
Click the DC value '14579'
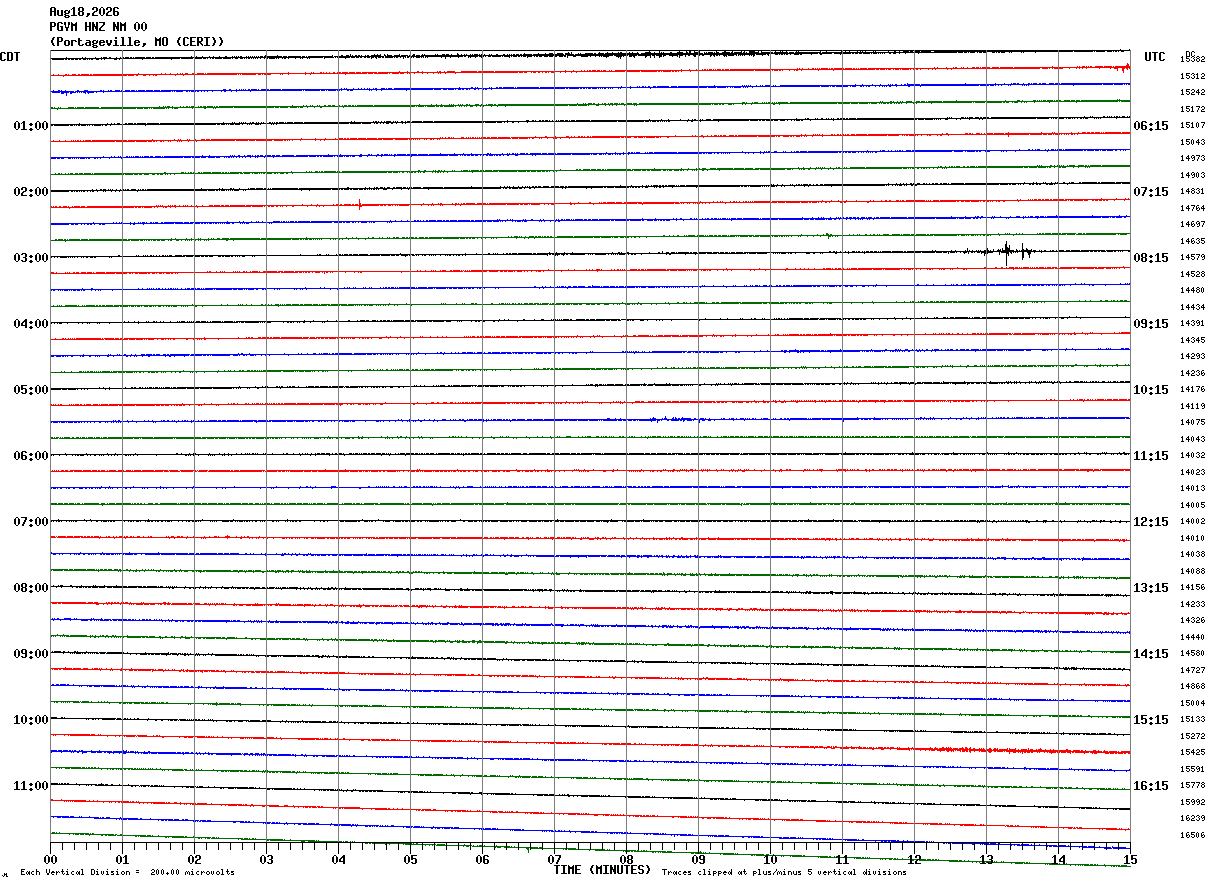[1192, 258]
